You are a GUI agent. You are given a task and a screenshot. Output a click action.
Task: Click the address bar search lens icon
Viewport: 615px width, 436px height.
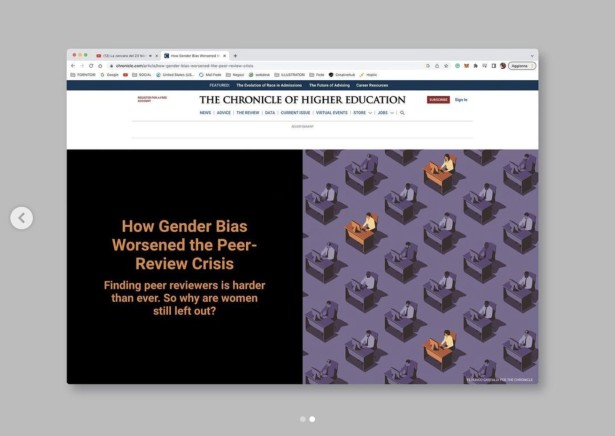[428, 65]
